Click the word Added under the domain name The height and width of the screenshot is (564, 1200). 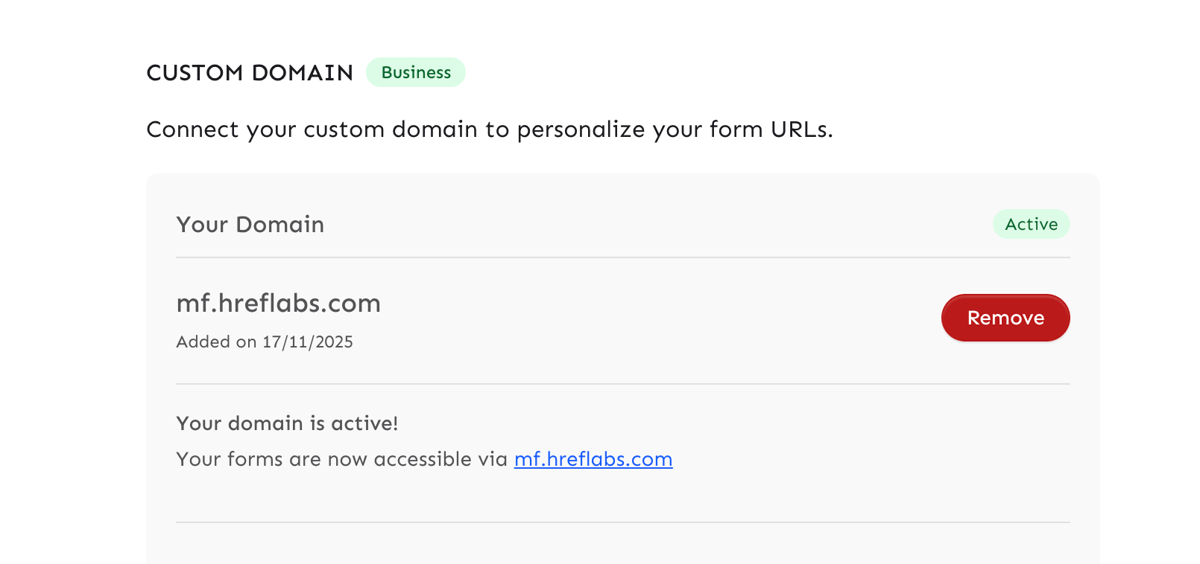(203, 342)
